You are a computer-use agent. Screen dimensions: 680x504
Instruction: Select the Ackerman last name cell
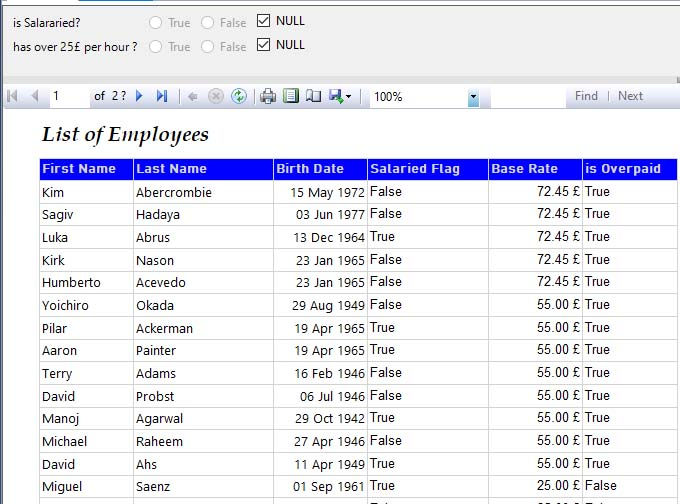point(203,328)
